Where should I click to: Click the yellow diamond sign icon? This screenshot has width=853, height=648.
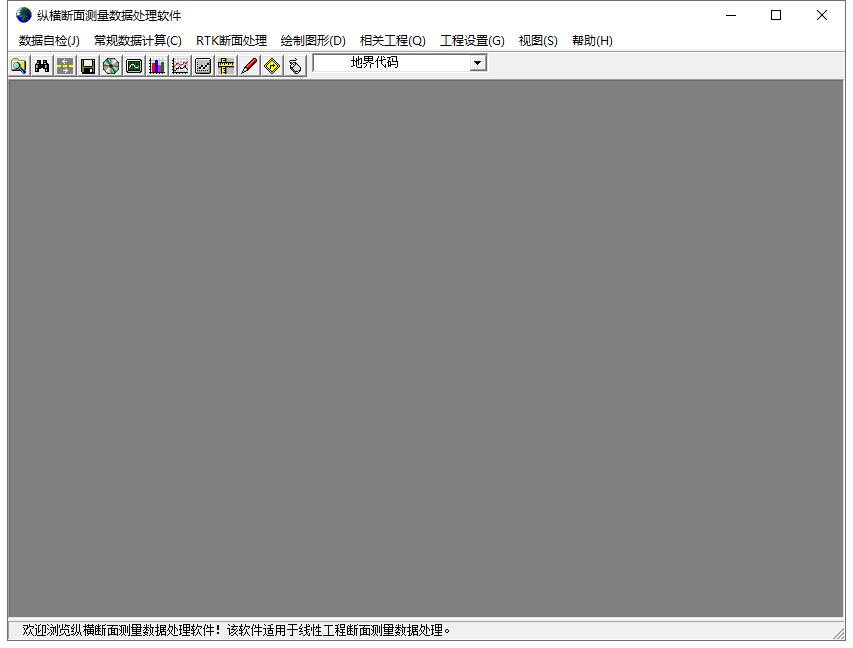272,66
